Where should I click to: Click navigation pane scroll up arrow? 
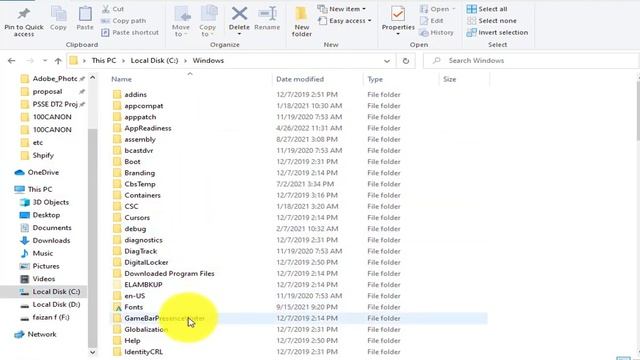pos(92,78)
